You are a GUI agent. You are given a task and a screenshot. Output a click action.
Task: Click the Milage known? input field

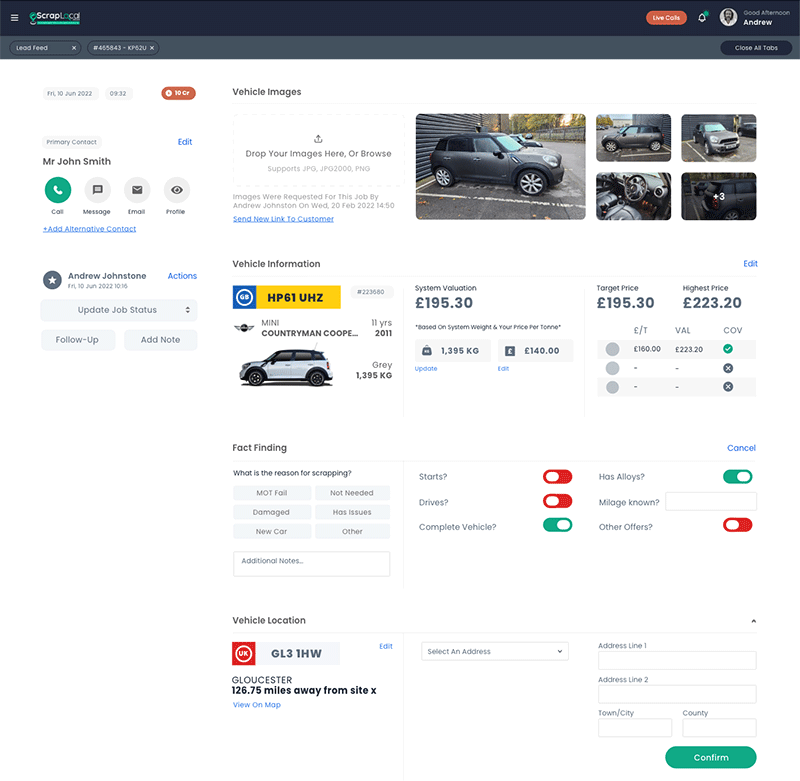711,501
